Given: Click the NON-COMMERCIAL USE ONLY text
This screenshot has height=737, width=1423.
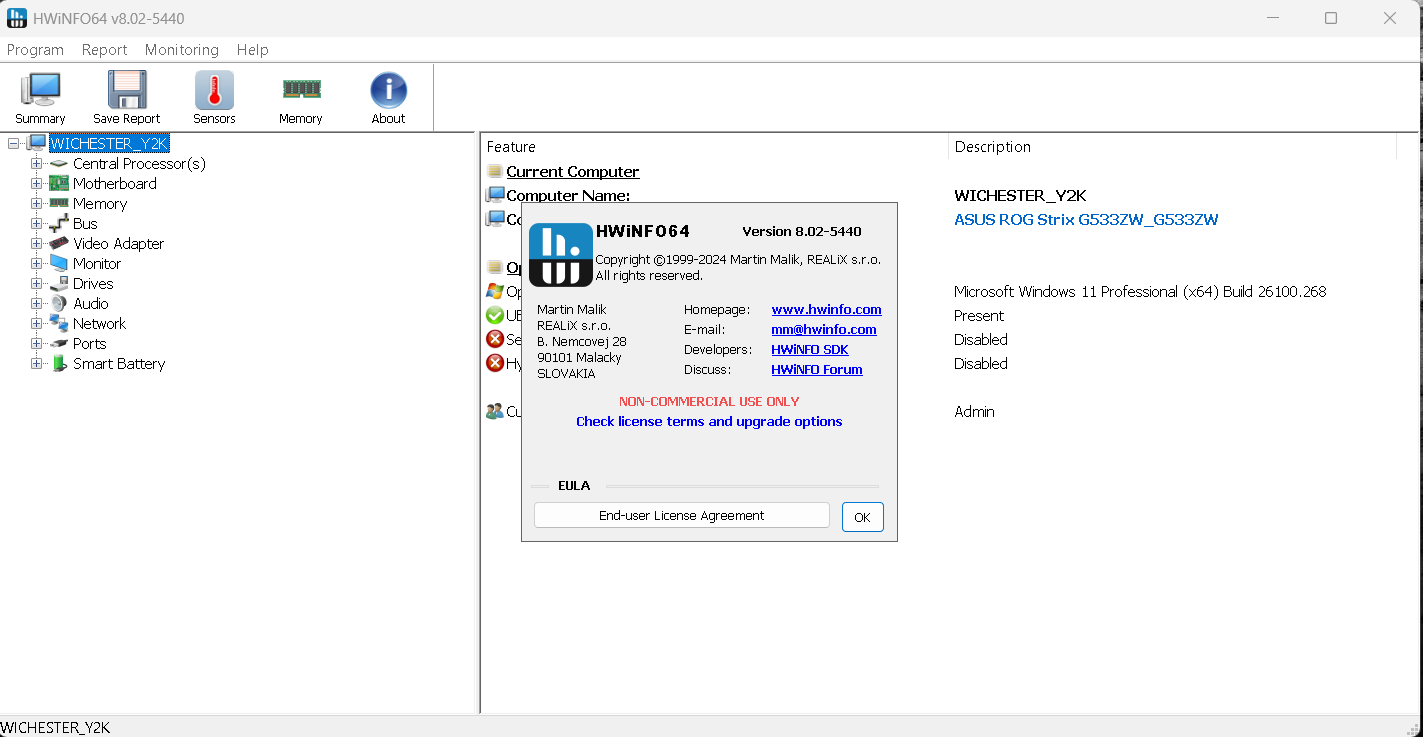Looking at the screenshot, I should 709,402.
